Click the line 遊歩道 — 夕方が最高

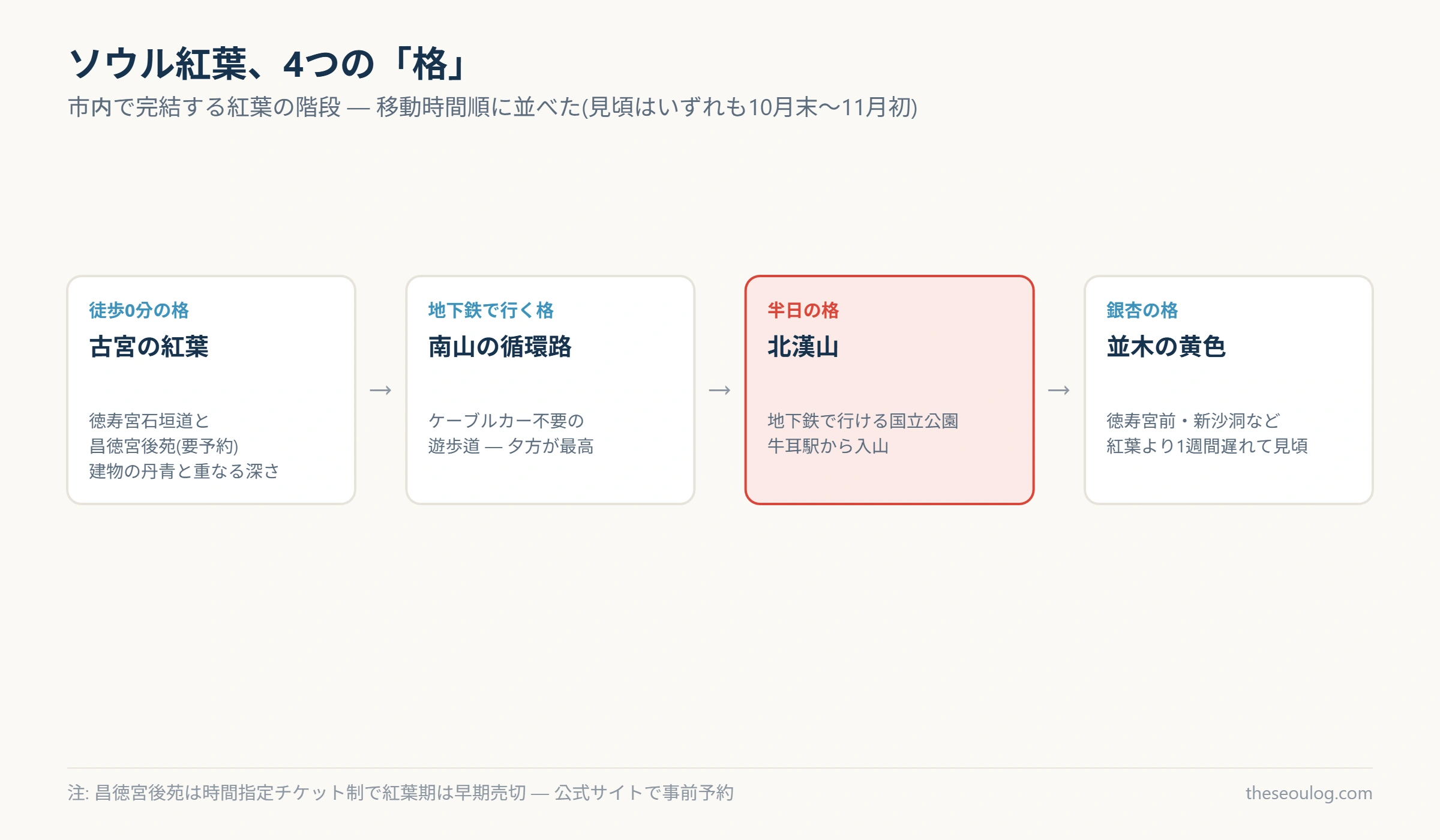pyautogui.click(x=511, y=446)
